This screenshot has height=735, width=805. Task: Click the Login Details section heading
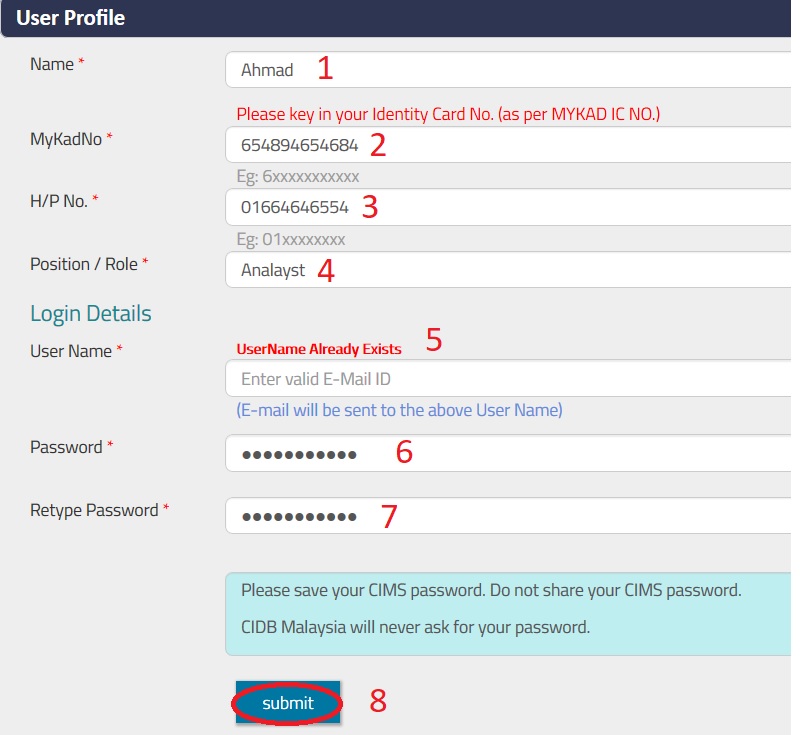(x=91, y=314)
